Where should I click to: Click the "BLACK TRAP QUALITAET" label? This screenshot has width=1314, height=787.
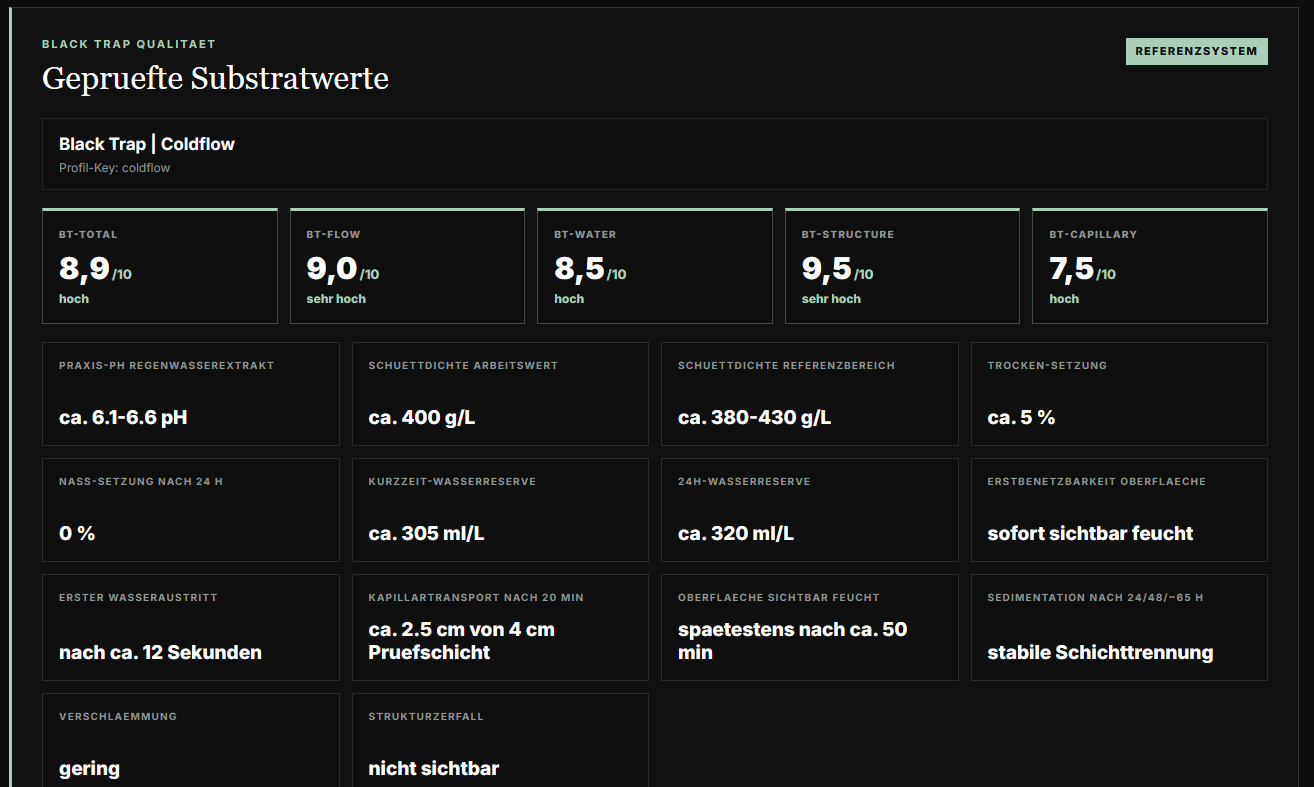click(129, 44)
